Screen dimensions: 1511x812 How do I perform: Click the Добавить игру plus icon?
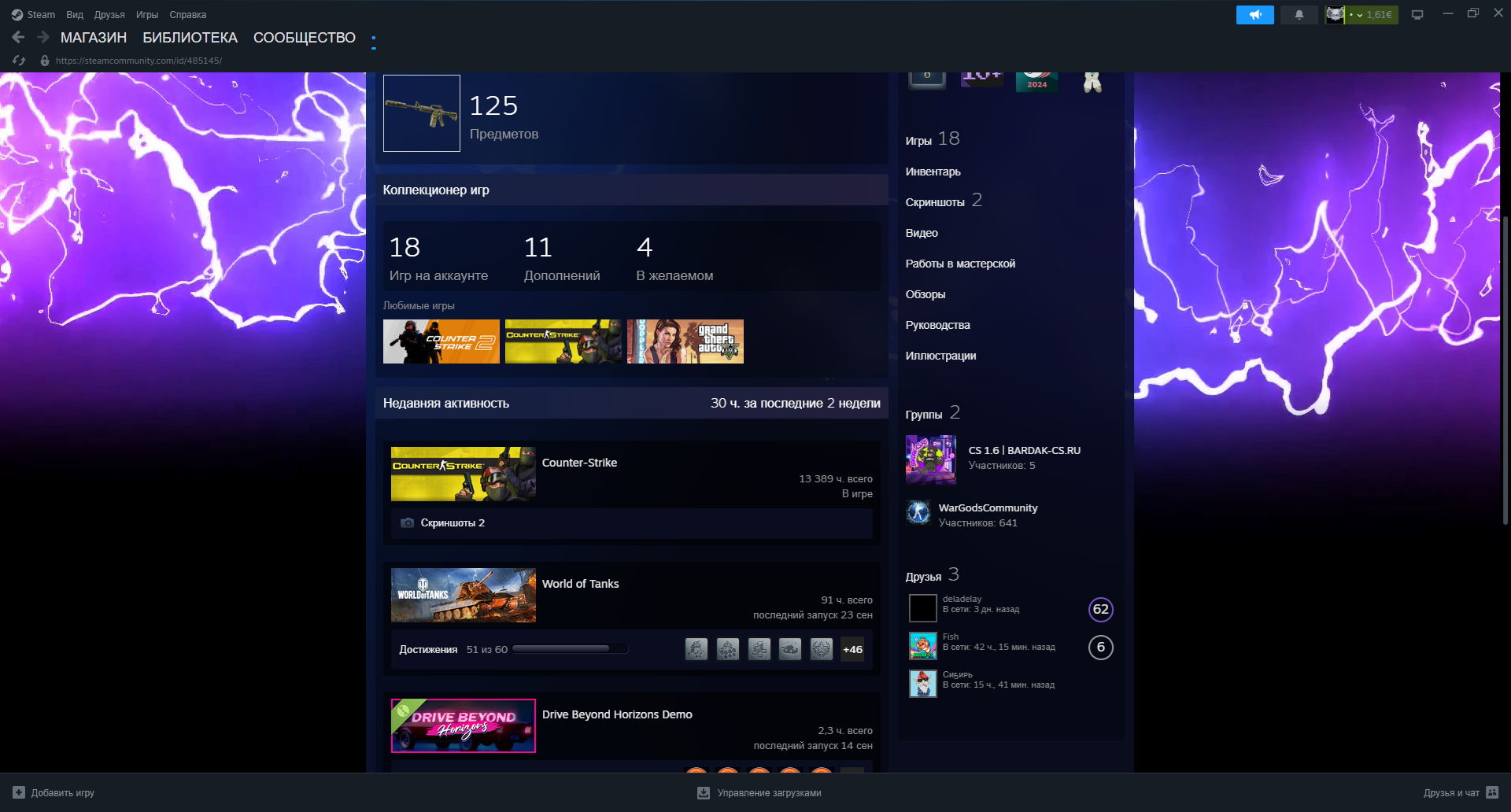[x=19, y=792]
